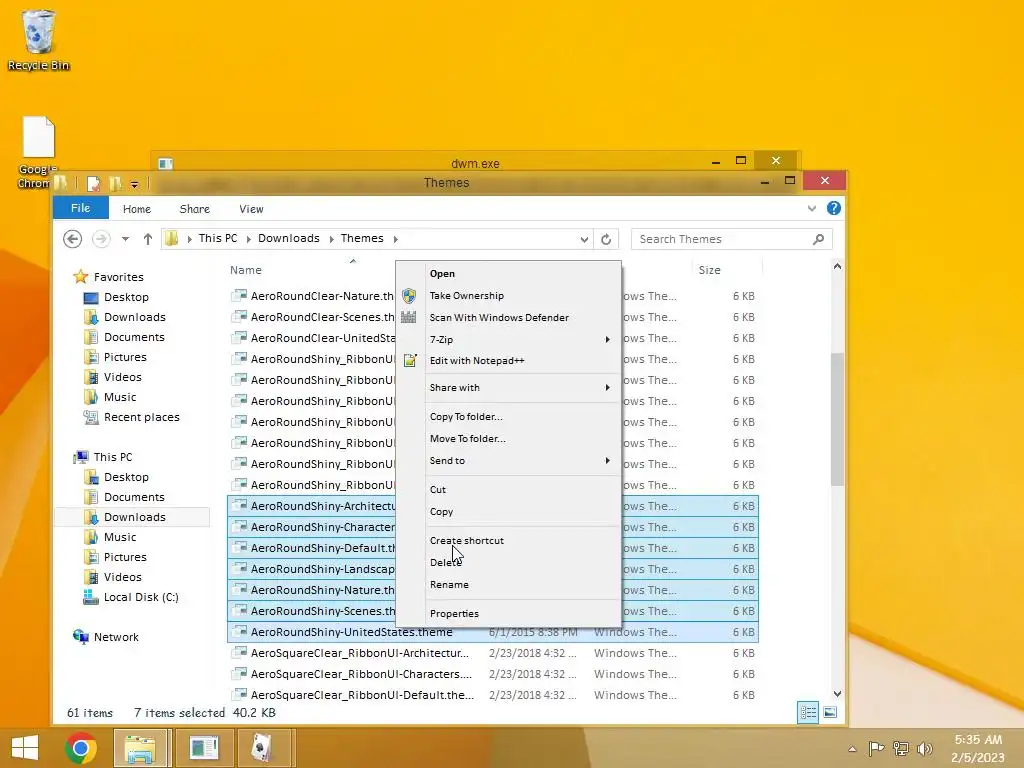This screenshot has width=1024, height=768.
Task: Choose Scan With Windows Defender
Action: click(x=509, y=317)
